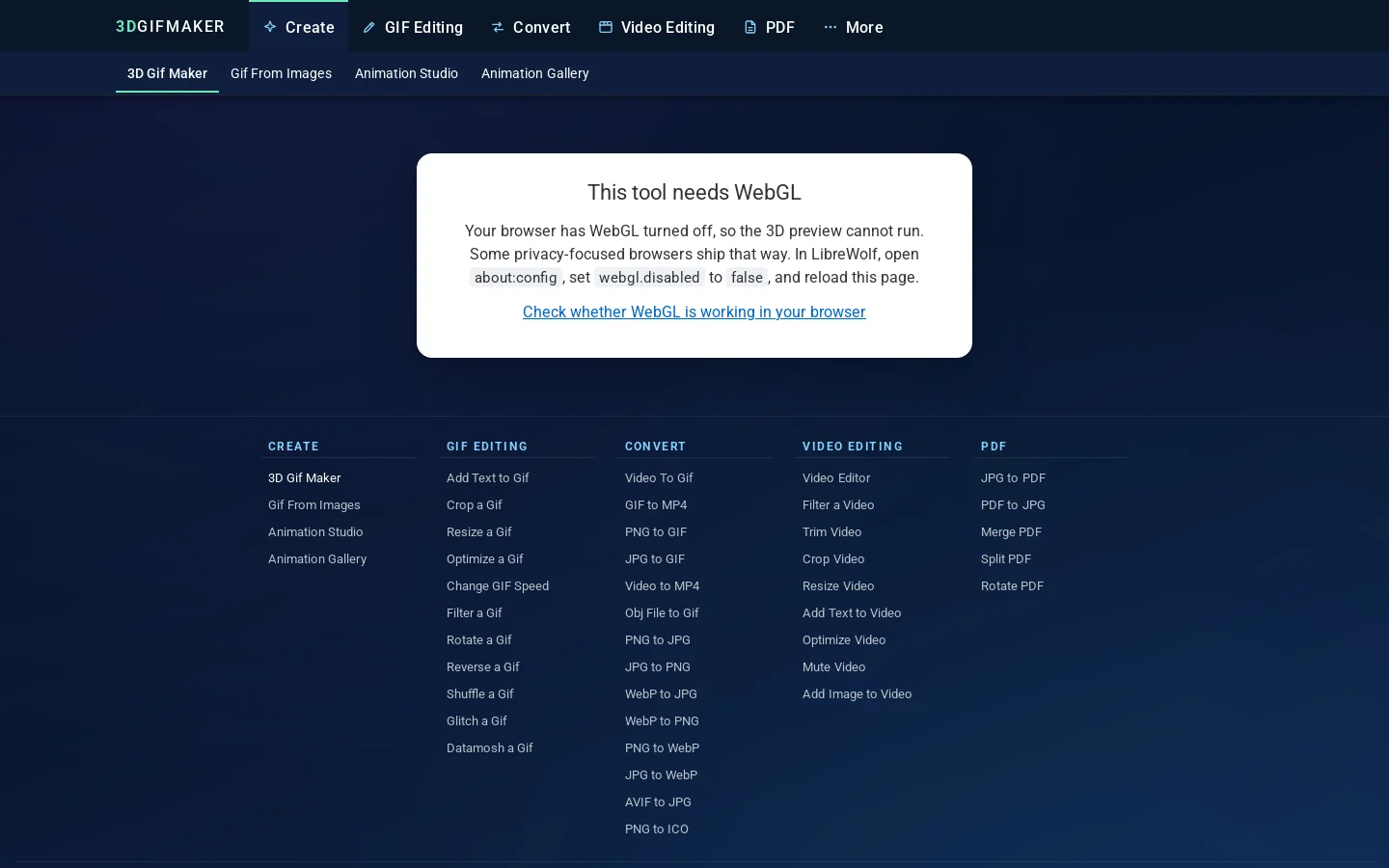Click the pencil icon beside GIF Editing
Screen dimensions: 1389x868
click(x=368, y=27)
